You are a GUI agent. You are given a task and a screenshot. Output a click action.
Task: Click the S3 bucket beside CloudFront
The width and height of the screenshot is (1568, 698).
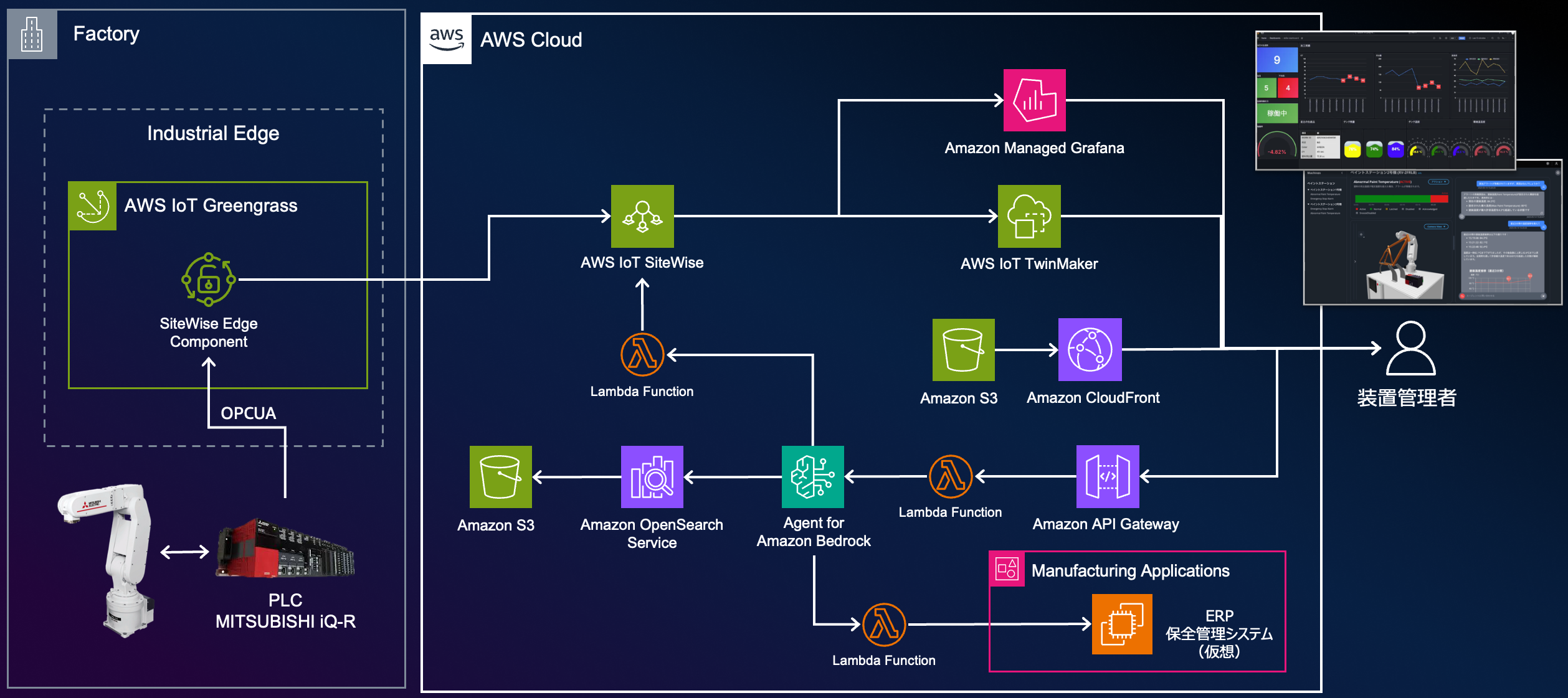[963, 349]
